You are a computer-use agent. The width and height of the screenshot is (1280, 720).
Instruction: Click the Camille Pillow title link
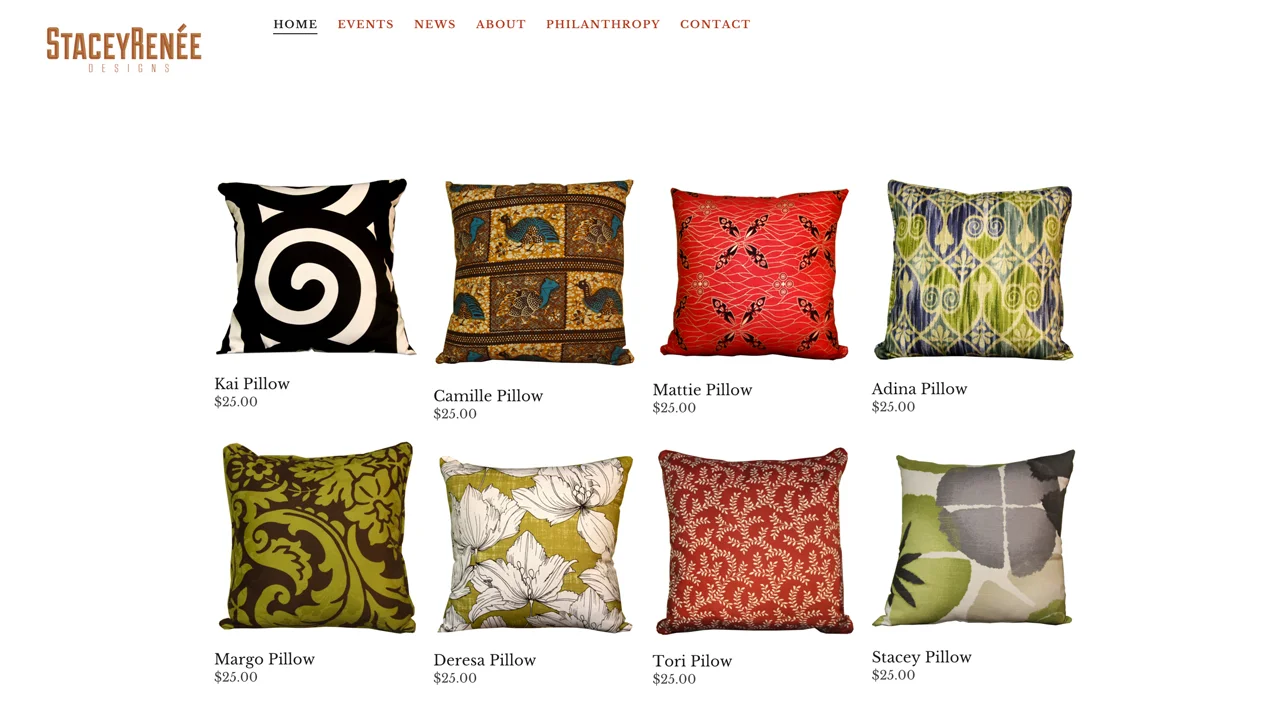coord(488,396)
